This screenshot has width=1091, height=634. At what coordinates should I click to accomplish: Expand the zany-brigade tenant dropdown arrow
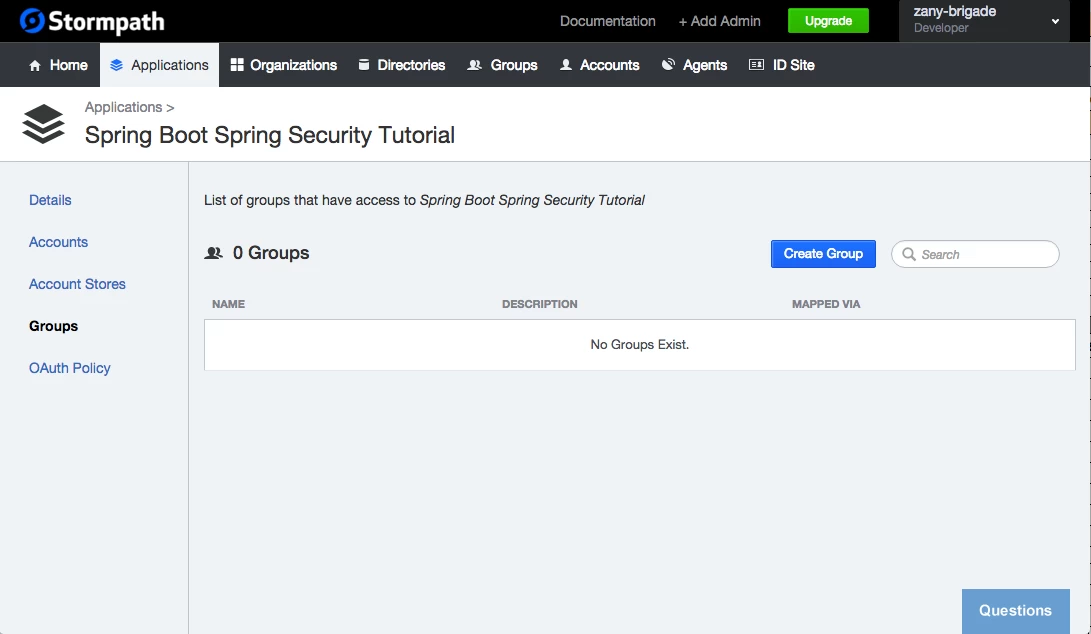click(1055, 21)
